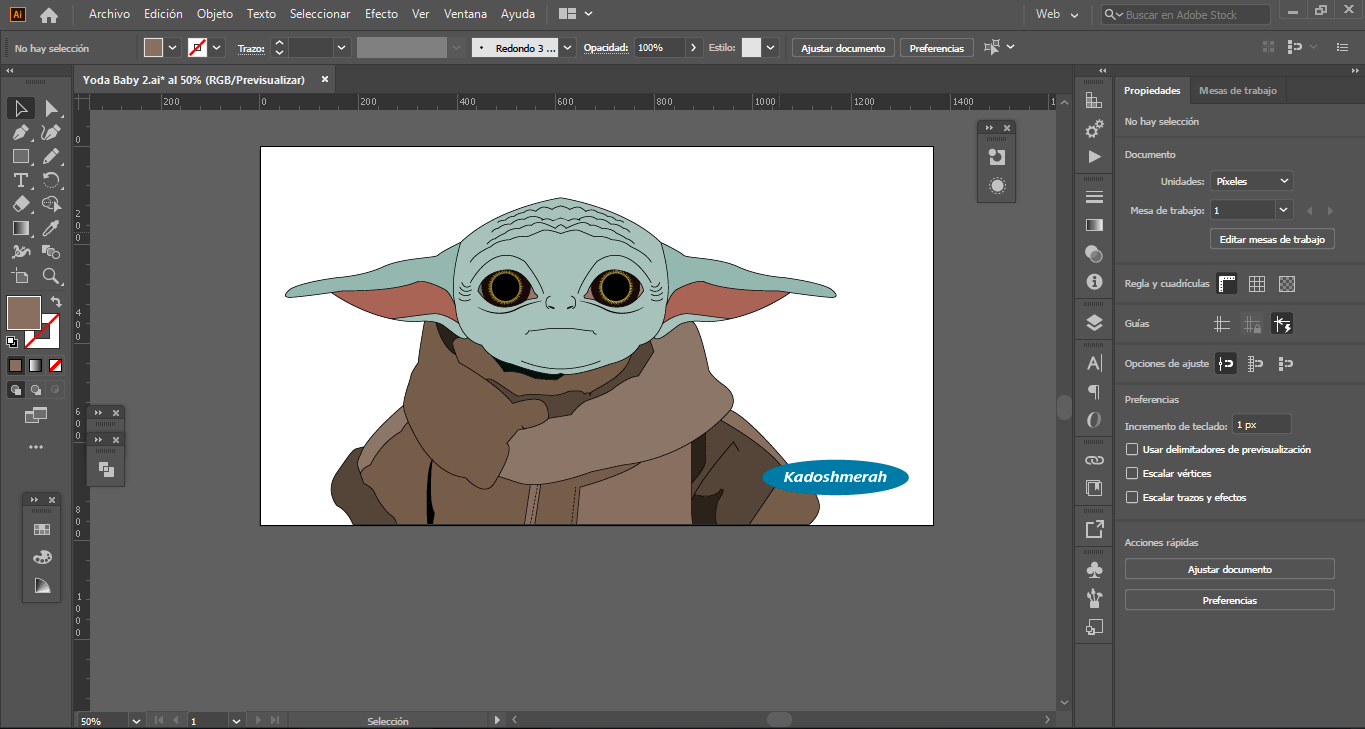Open the Edit Toolbar three dots
Viewport: 1365px width, 729px height.
click(x=36, y=447)
